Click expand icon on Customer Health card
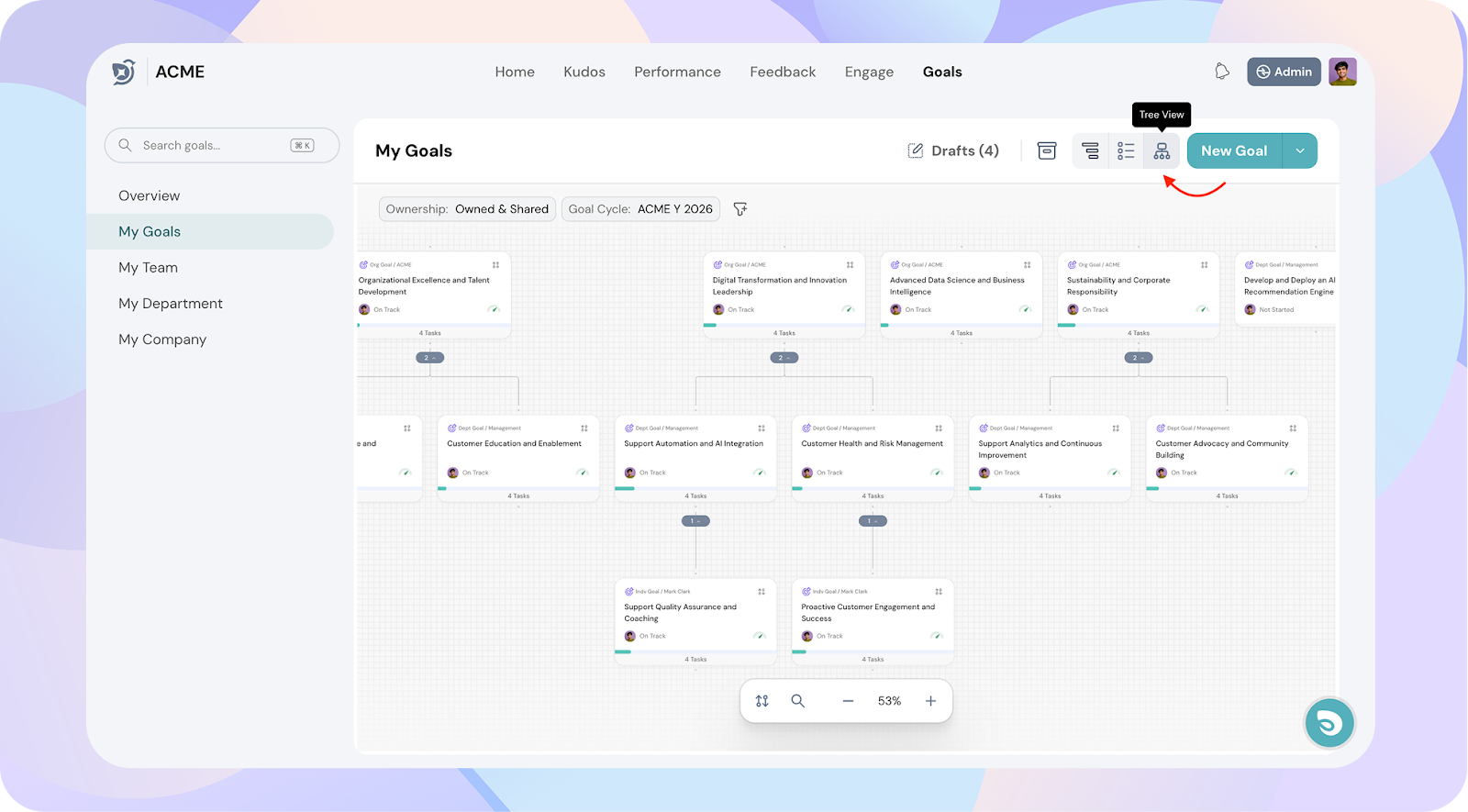The width and height of the screenshot is (1468, 812). (x=939, y=428)
